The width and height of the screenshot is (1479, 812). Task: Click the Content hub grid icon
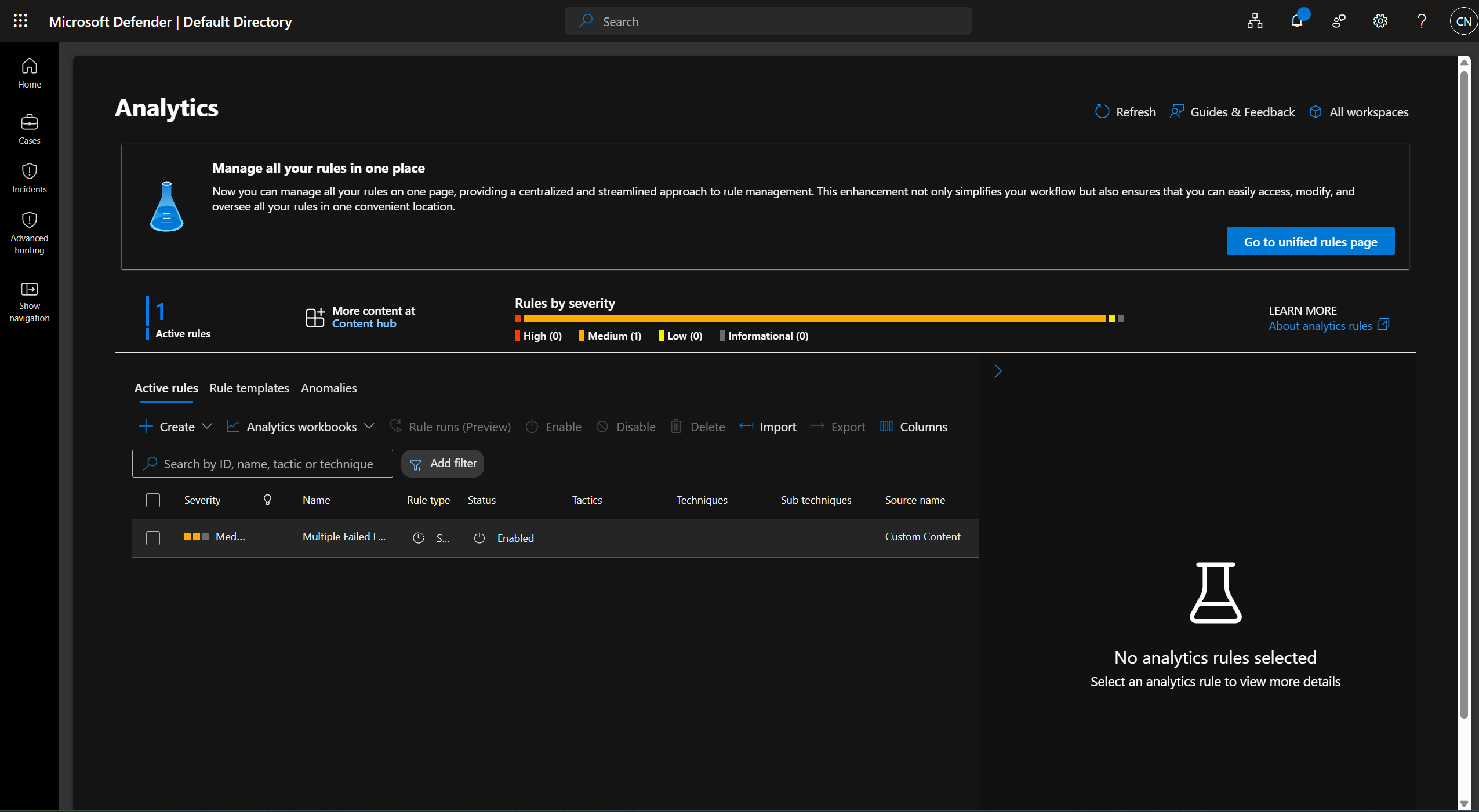tap(315, 318)
